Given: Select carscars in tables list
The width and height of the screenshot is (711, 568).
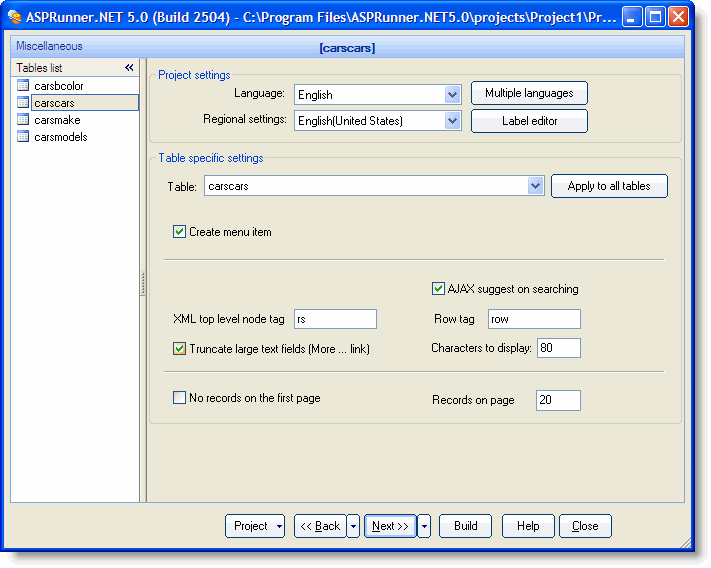Looking at the screenshot, I should pyautogui.click(x=85, y=103).
